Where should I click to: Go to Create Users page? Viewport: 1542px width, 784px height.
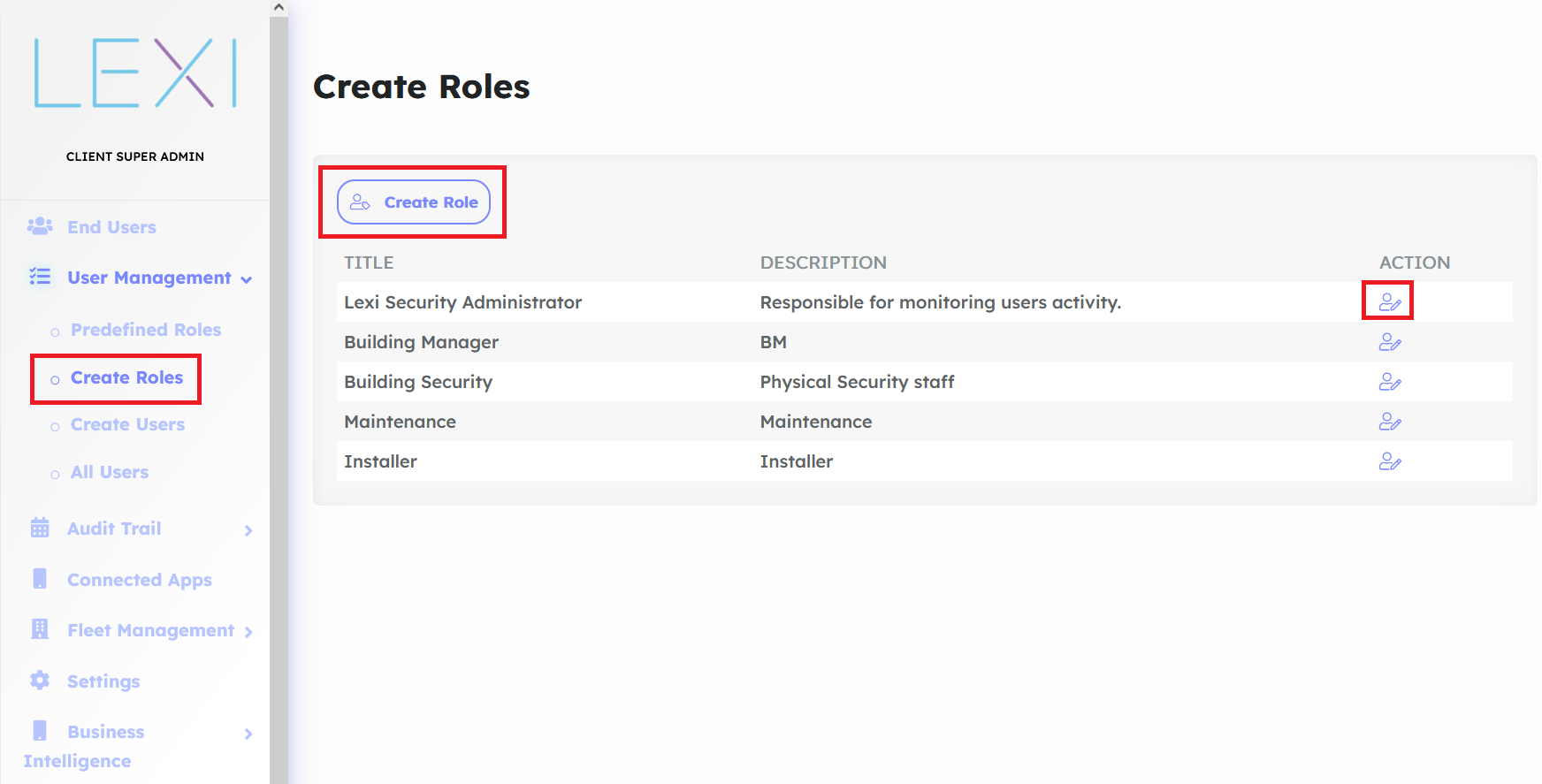(x=127, y=425)
